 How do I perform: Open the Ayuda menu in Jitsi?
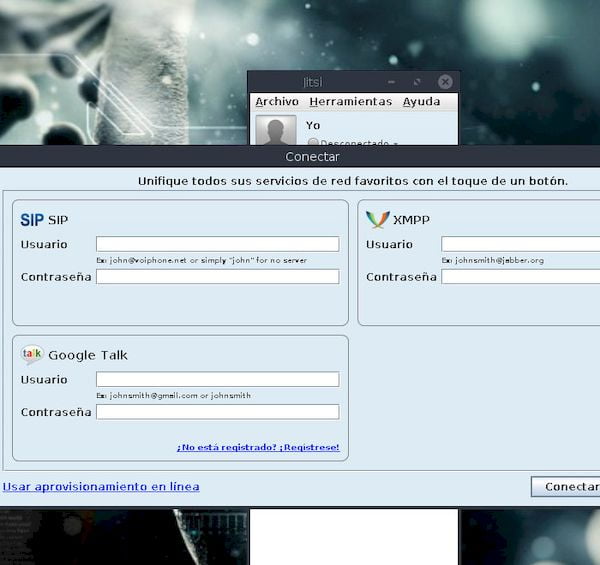[x=421, y=102]
